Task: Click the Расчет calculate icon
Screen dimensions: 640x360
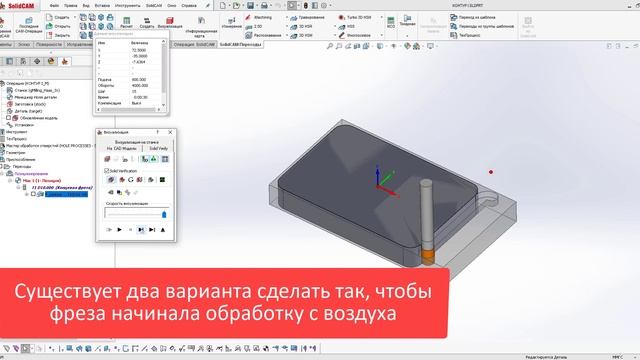Action: (127, 22)
